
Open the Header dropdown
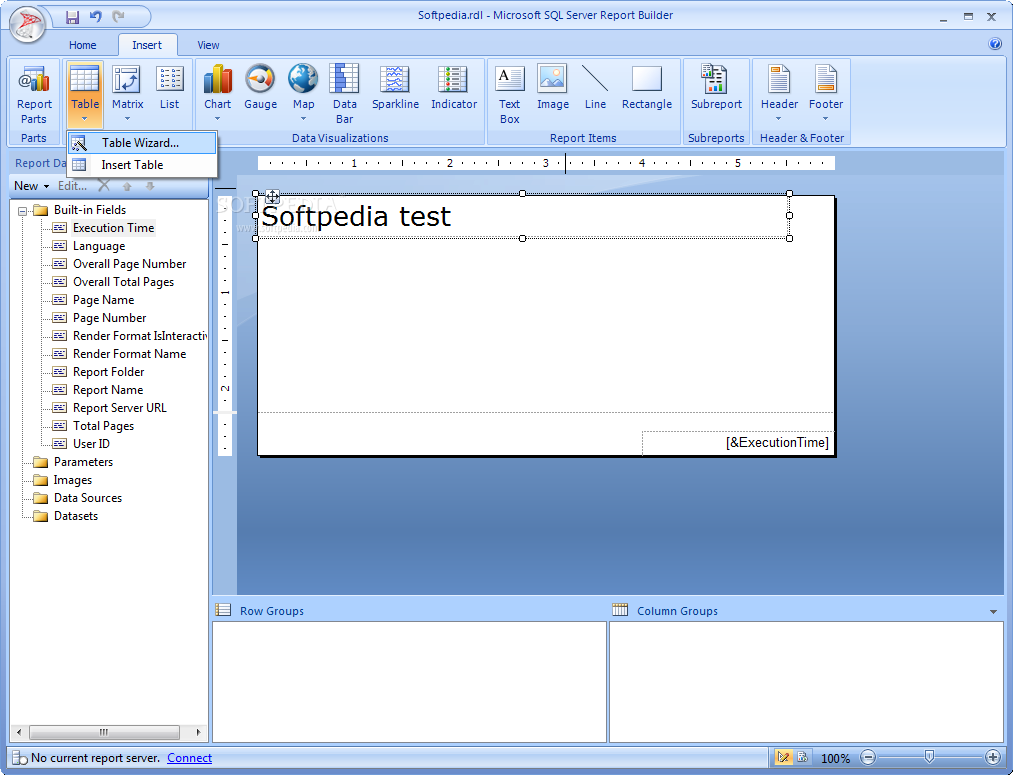pyautogui.click(x=778, y=118)
